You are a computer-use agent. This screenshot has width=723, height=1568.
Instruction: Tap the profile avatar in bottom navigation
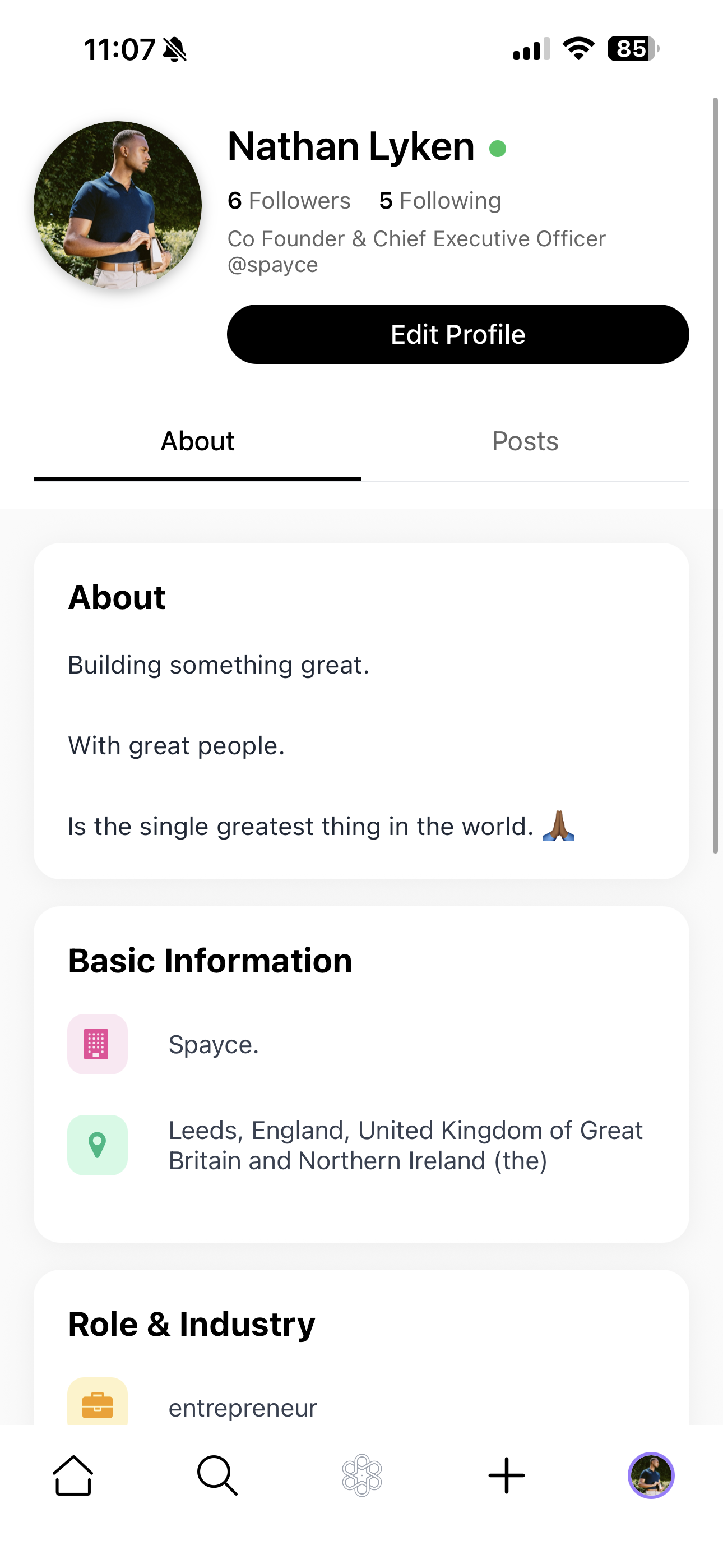click(x=650, y=1474)
